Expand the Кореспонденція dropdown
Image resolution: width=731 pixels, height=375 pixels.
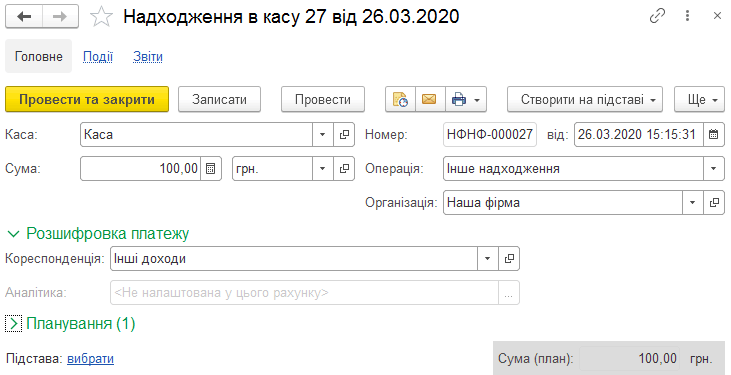[488, 258]
